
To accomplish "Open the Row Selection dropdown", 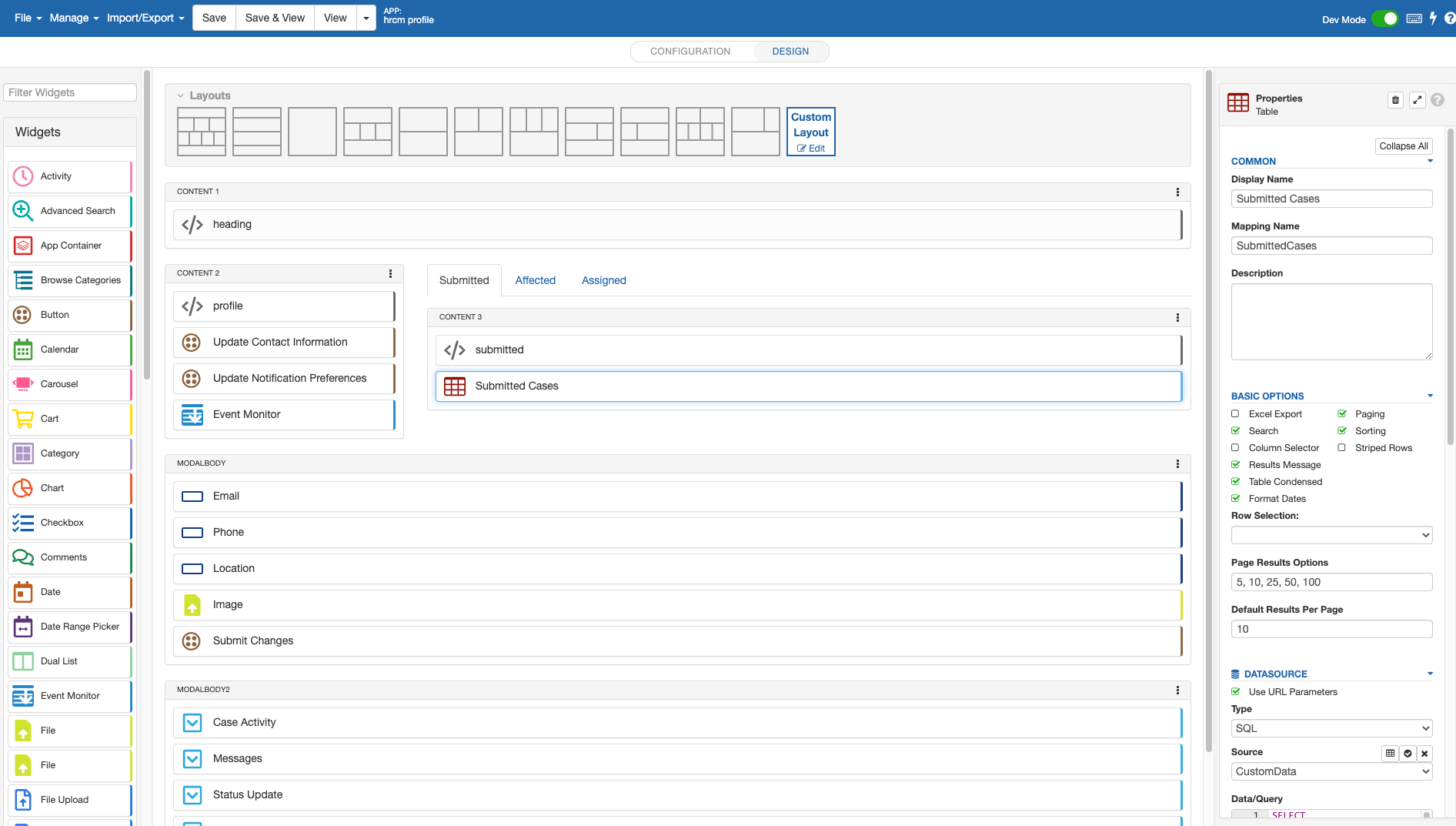I will coord(1331,535).
